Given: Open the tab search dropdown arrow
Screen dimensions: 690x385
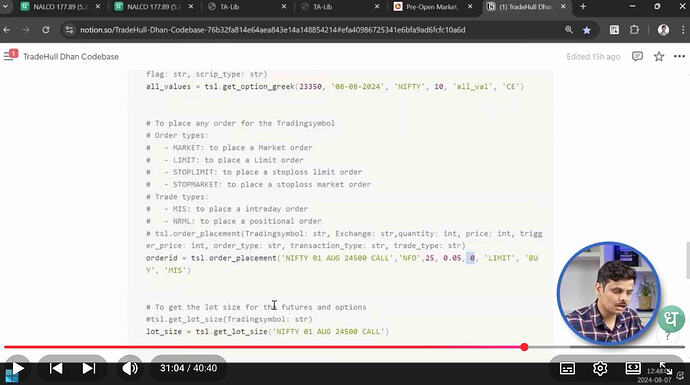Looking at the screenshot, I should click(5, 7).
